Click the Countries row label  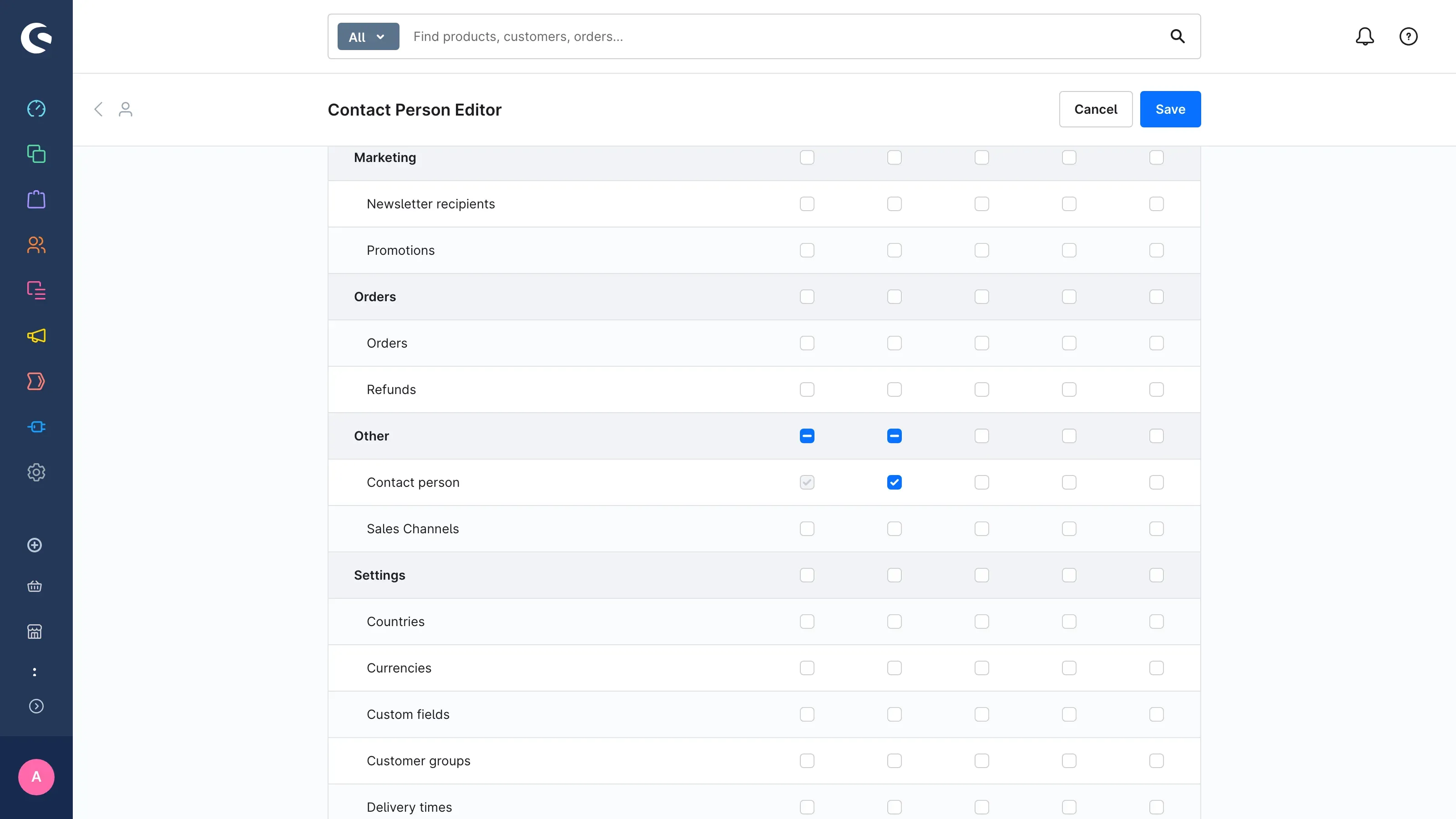[x=395, y=622]
